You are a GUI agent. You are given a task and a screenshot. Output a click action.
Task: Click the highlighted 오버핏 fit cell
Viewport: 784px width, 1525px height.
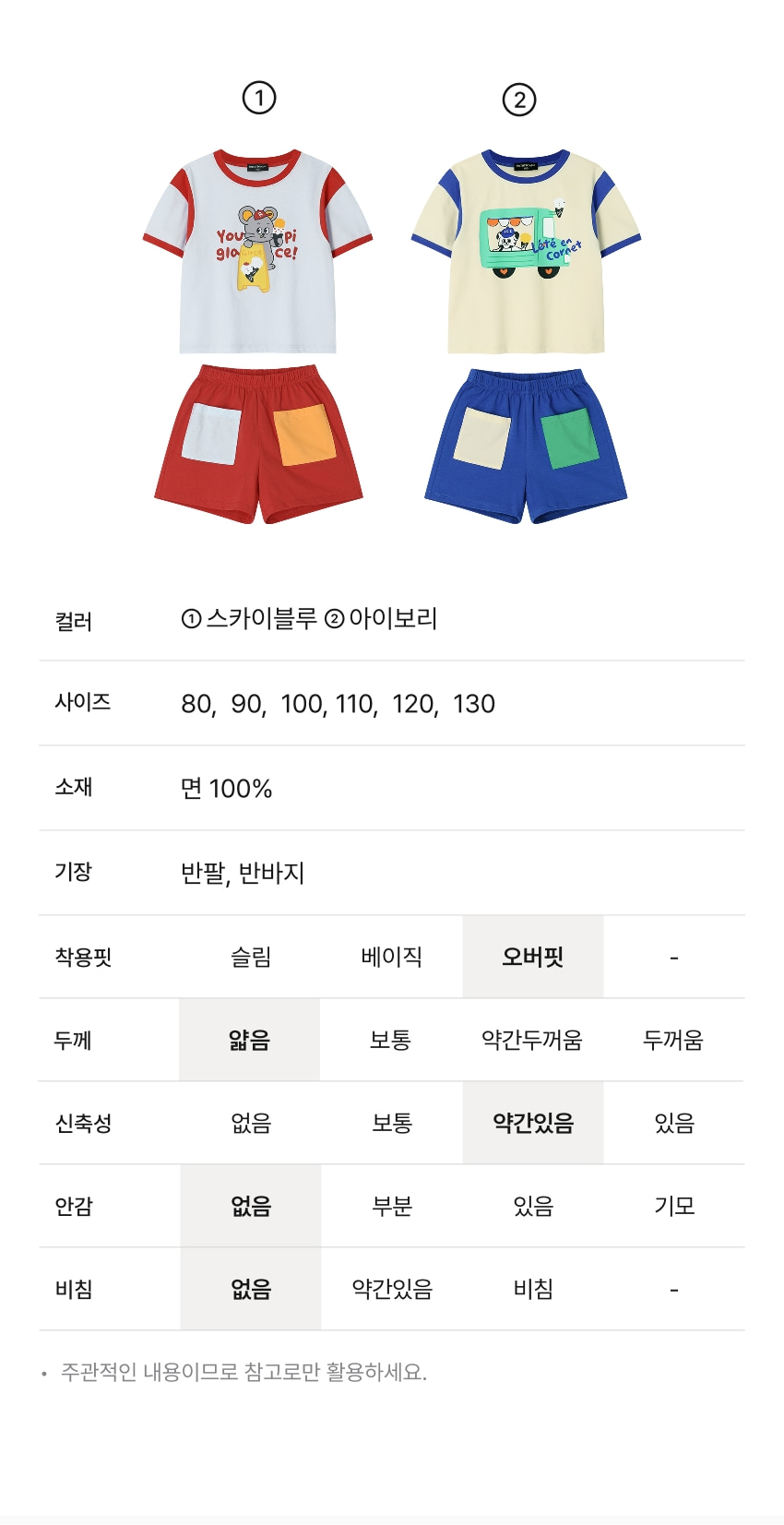(532, 957)
